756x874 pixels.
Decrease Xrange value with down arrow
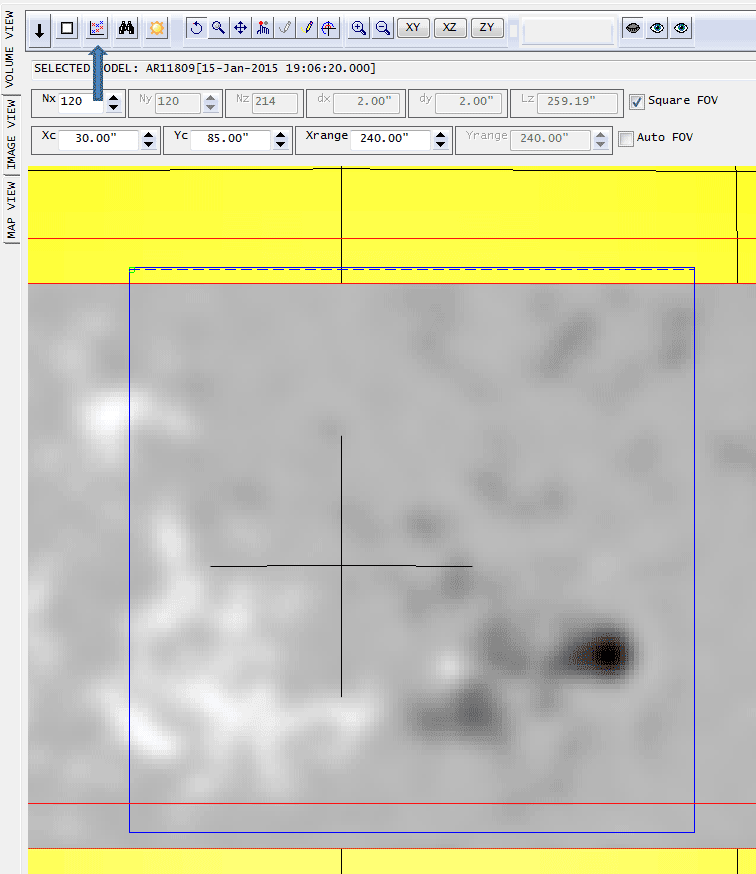coord(440,144)
